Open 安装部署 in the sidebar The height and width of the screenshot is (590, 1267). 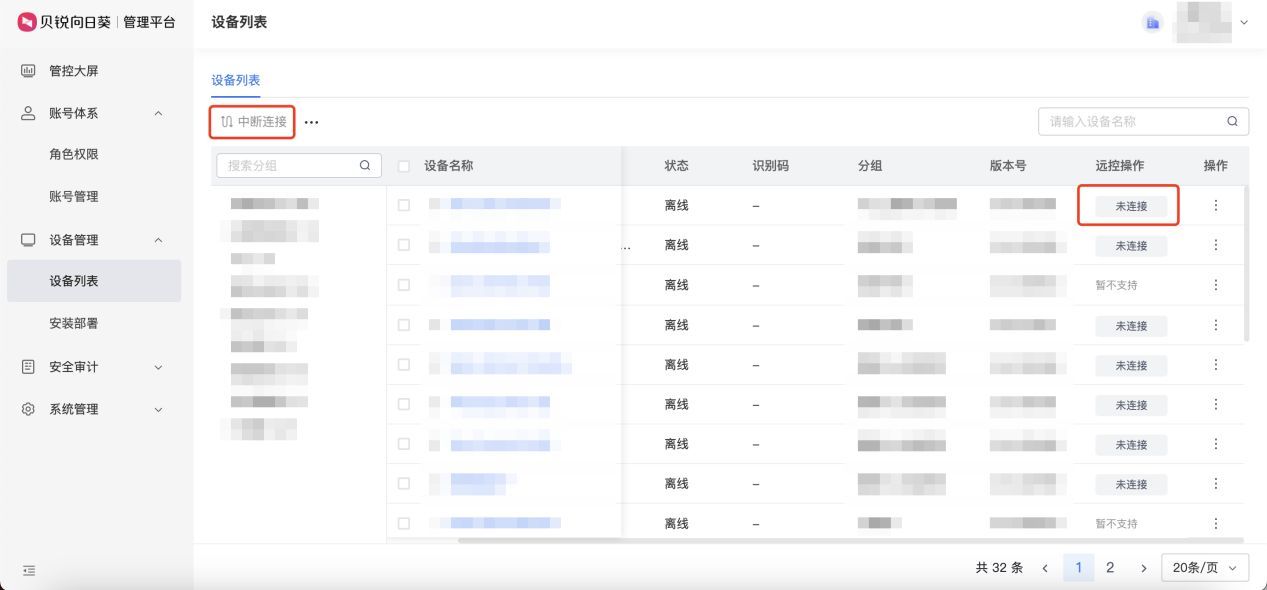[x=74, y=324]
